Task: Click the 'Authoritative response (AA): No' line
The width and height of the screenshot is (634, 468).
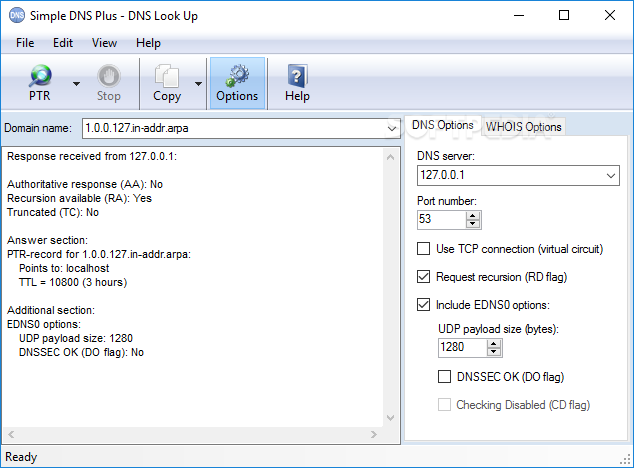Action: coord(85,184)
